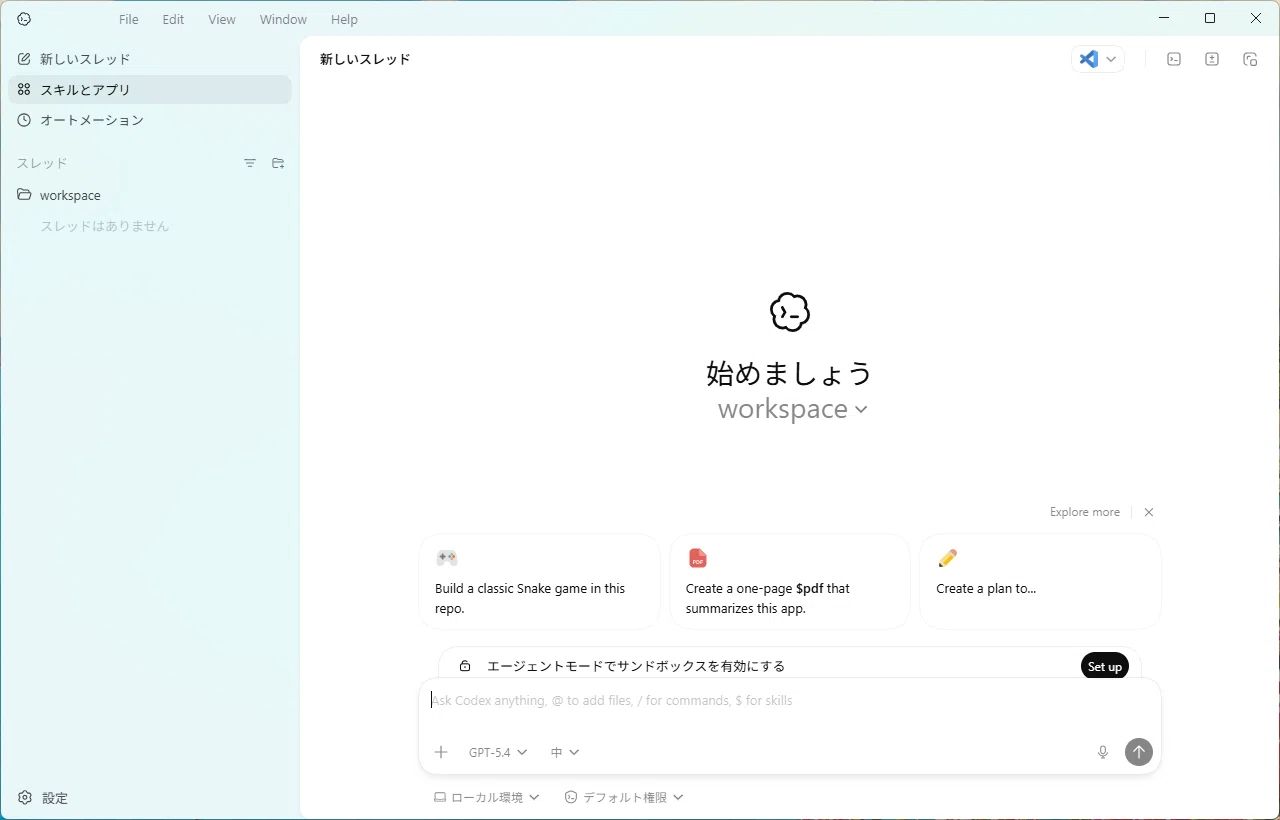
Task: Click the pencil icon on the plan card
Action: [948, 558]
